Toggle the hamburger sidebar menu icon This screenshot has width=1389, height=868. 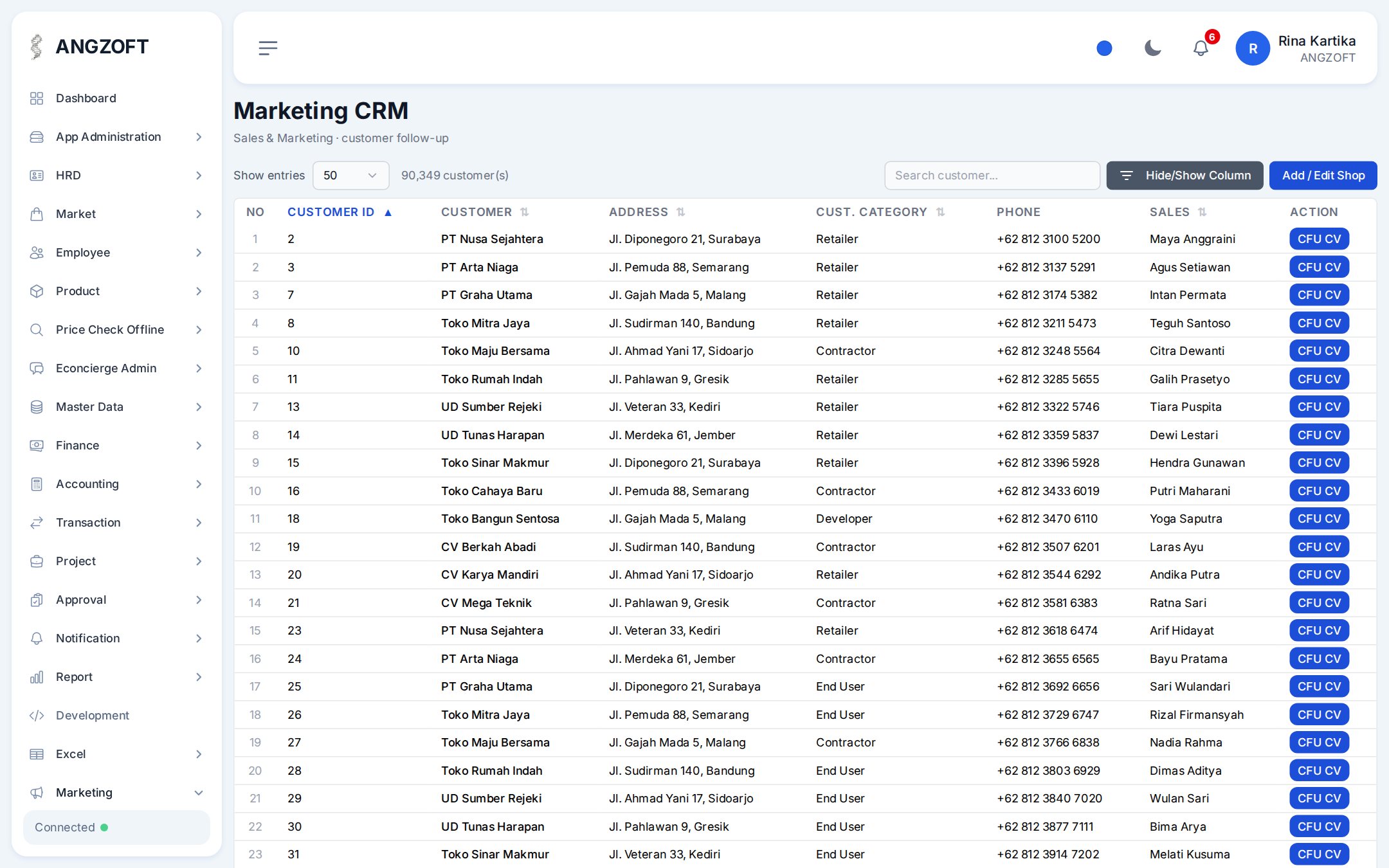tap(268, 48)
